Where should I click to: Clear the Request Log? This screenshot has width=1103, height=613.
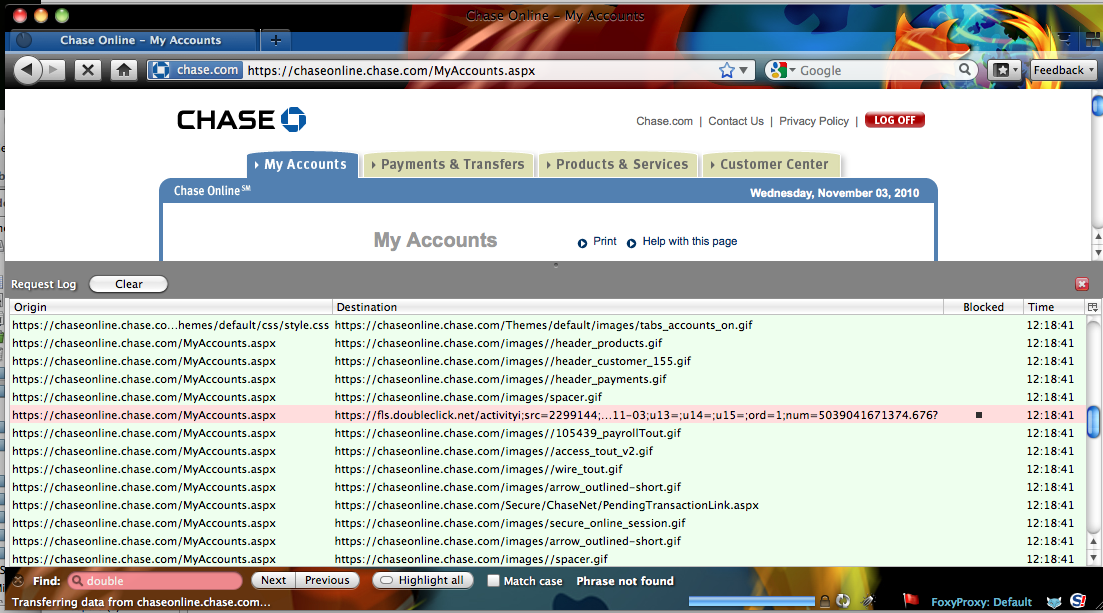tap(129, 284)
